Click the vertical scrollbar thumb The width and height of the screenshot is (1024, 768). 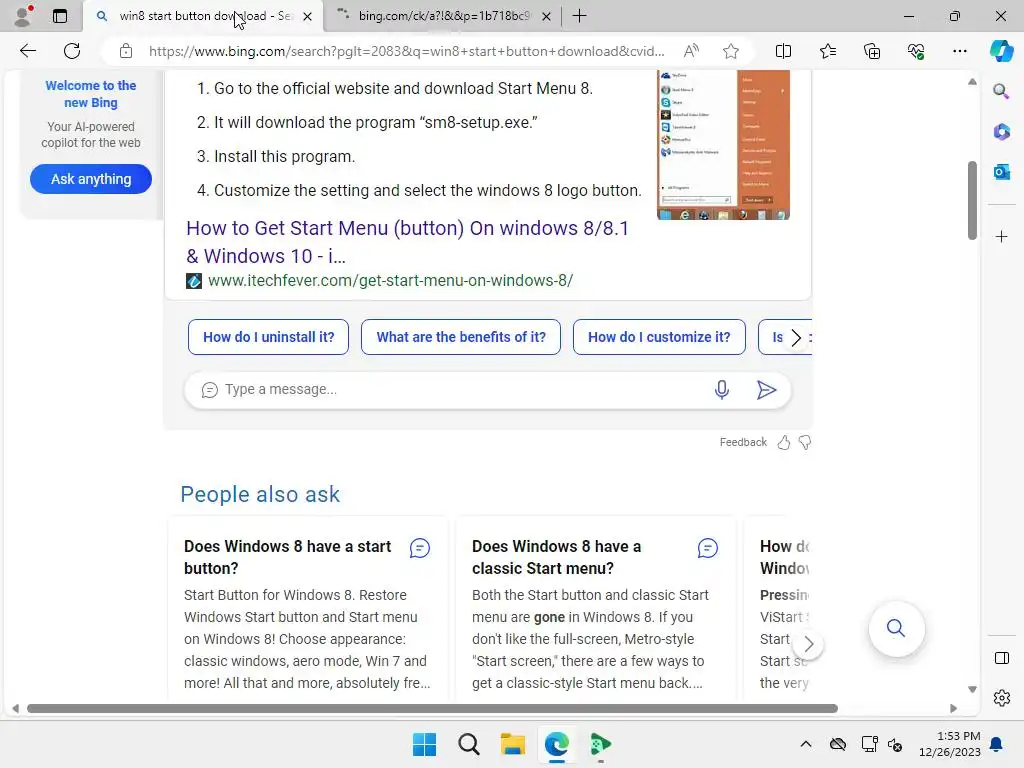[972, 200]
